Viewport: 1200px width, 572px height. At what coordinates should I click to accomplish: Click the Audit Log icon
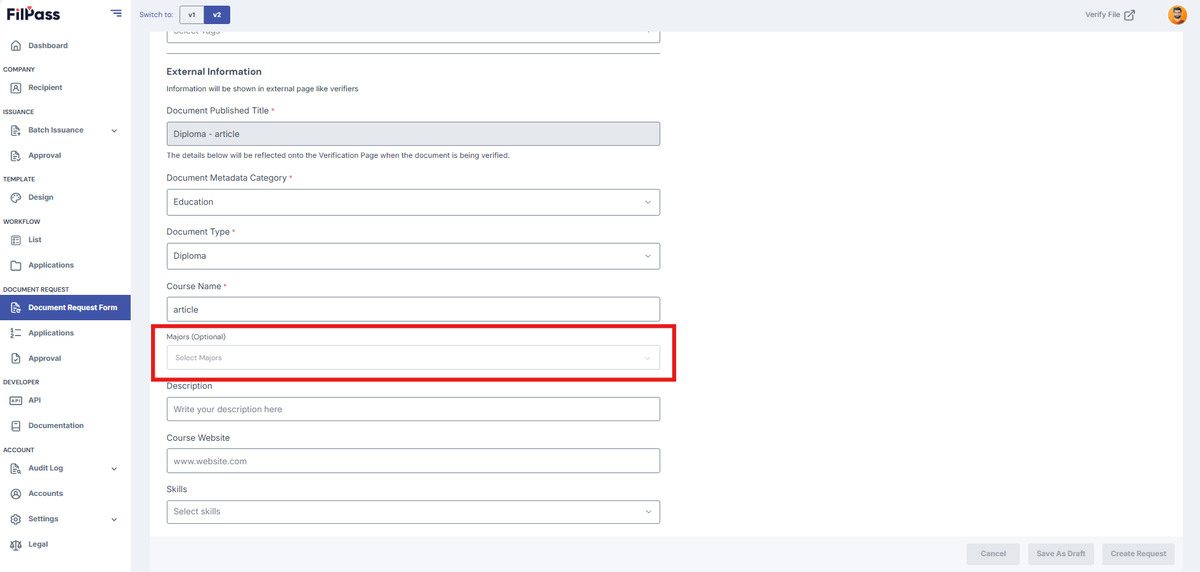(16, 468)
